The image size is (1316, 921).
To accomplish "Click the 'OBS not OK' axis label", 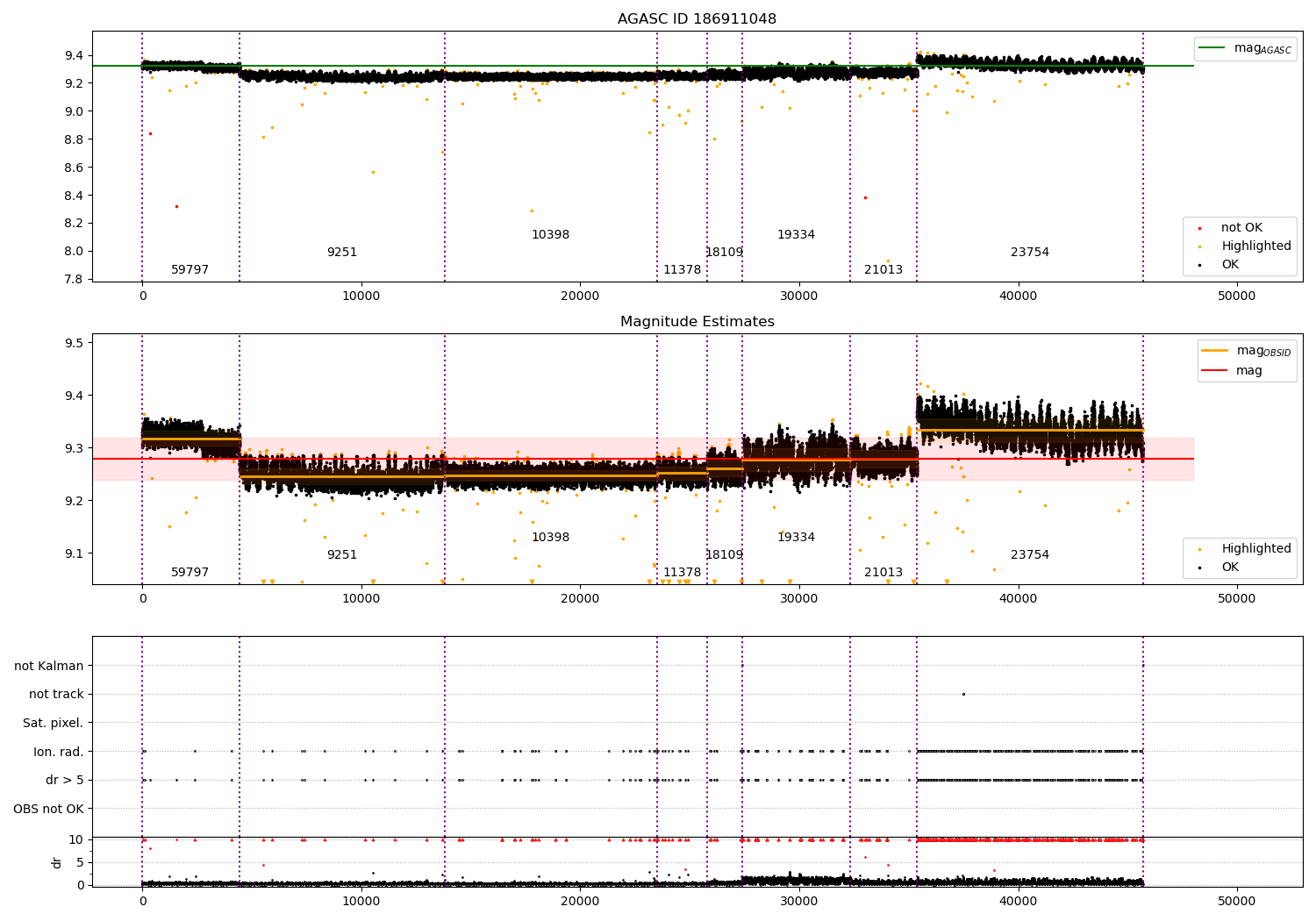I will (48, 809).
